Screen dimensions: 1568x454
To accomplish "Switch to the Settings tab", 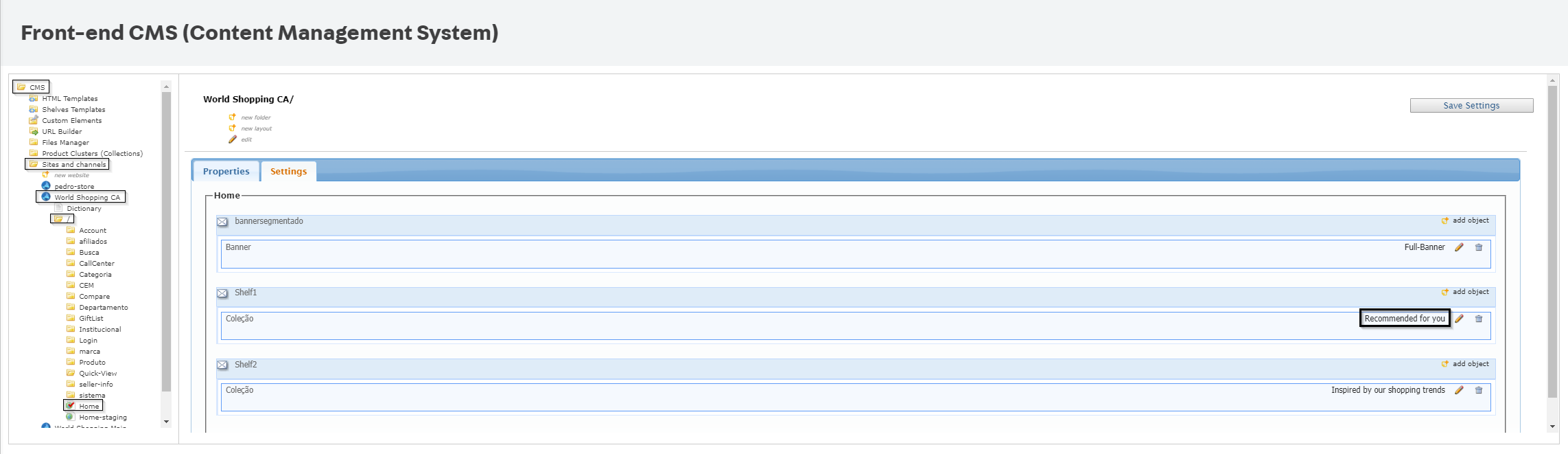I will coord(288,171).
